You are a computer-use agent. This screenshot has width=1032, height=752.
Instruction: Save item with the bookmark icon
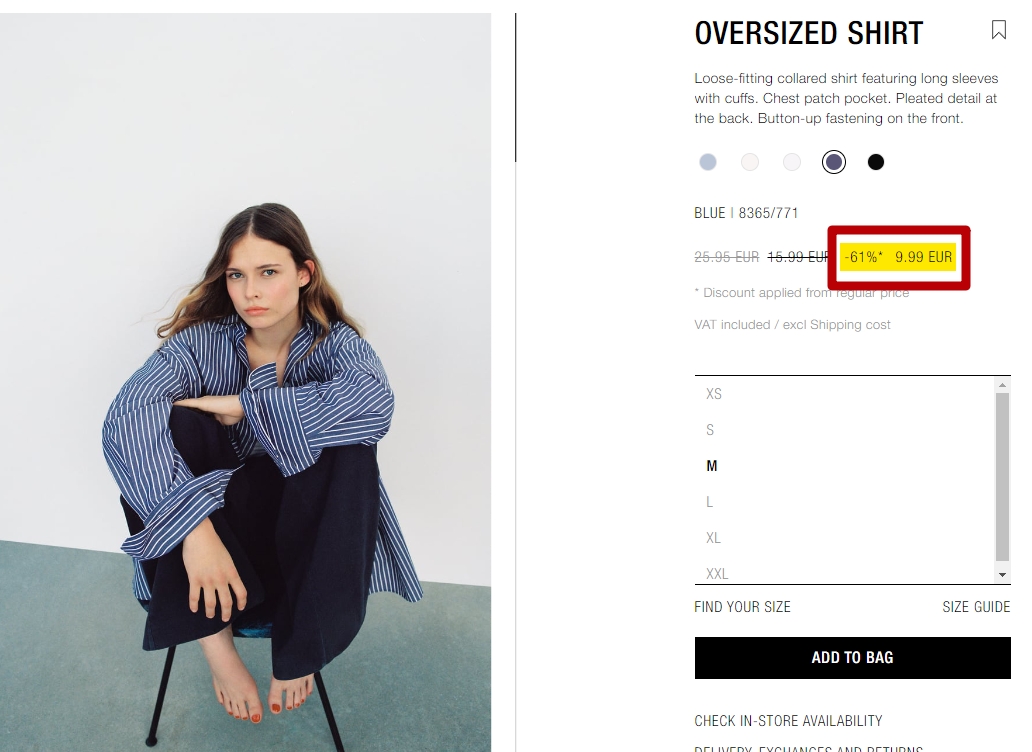coord(998,30)
